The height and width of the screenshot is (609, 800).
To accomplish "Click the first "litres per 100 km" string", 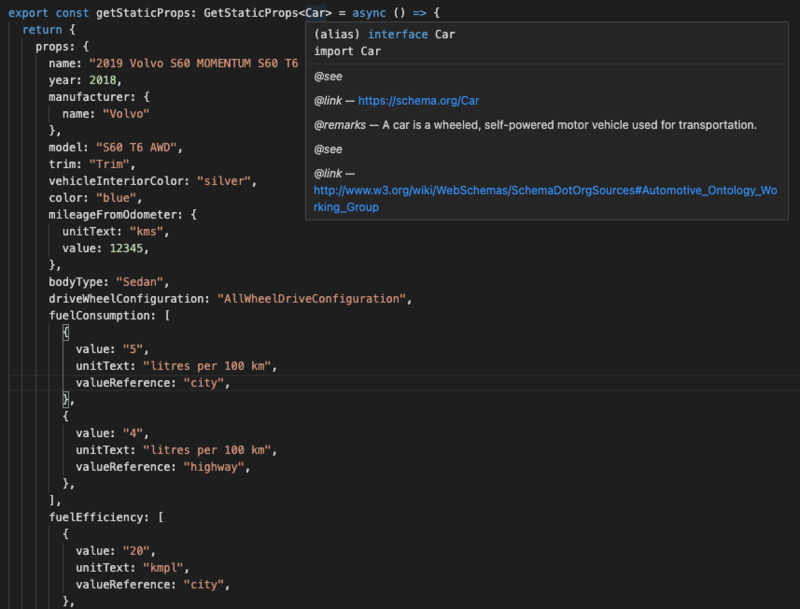I will [x=207, y=366].
